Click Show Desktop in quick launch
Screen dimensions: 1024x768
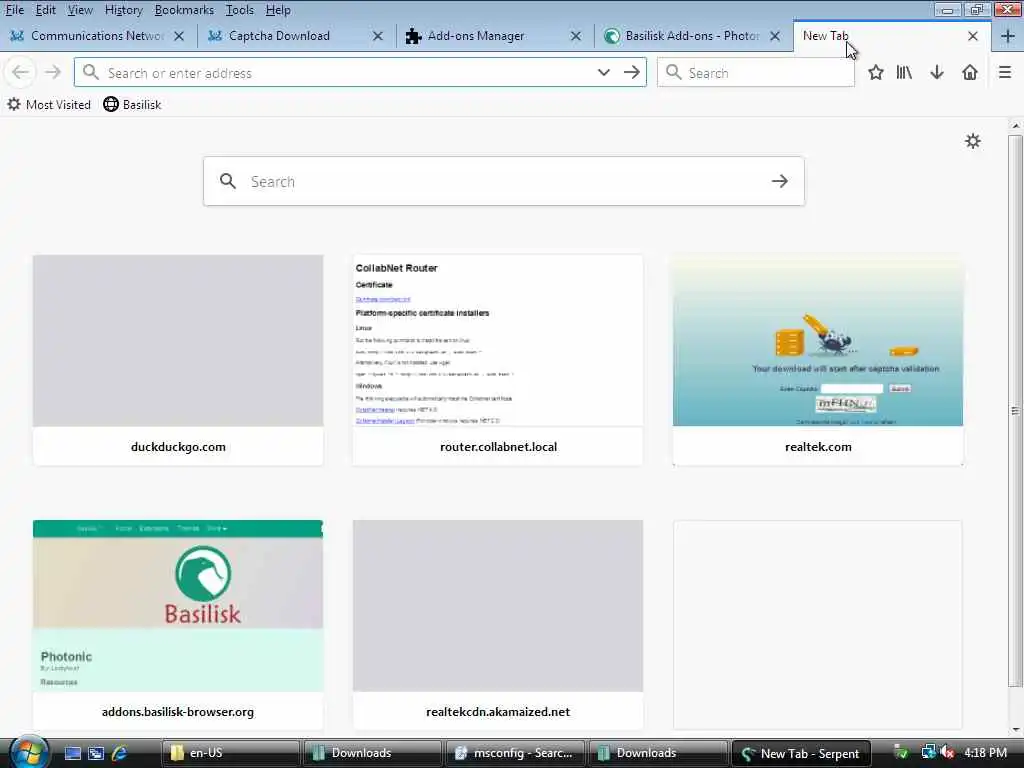pos(72,753)
